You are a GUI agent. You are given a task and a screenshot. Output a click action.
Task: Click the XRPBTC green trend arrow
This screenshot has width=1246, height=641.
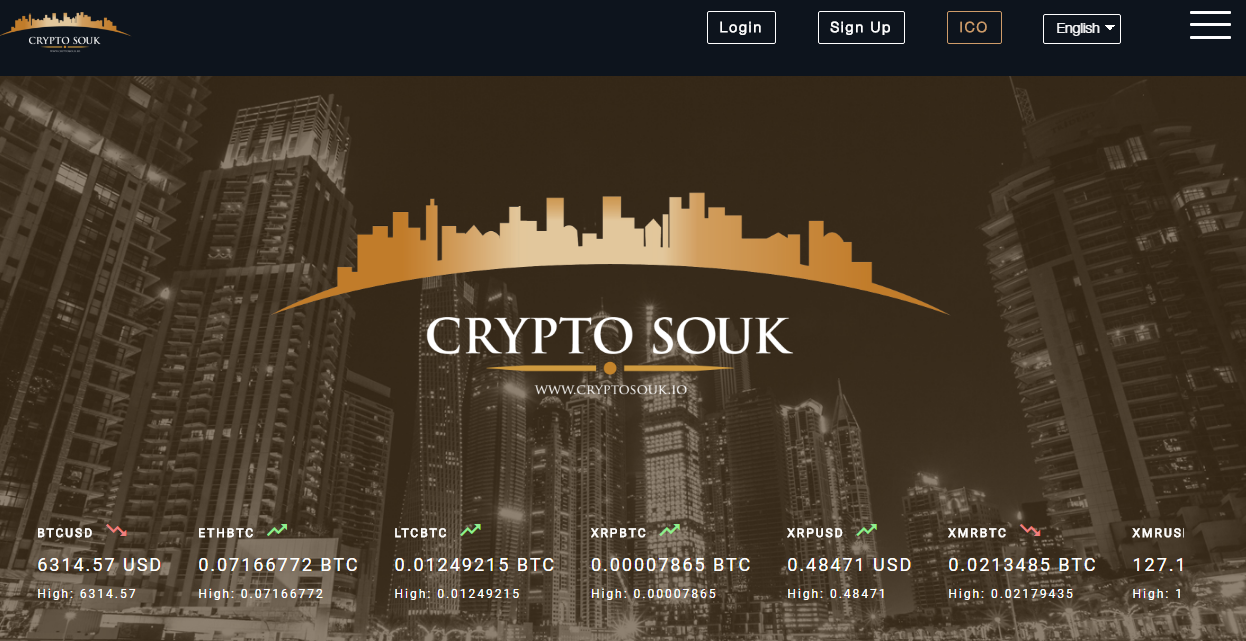click(x=669, y=531)
